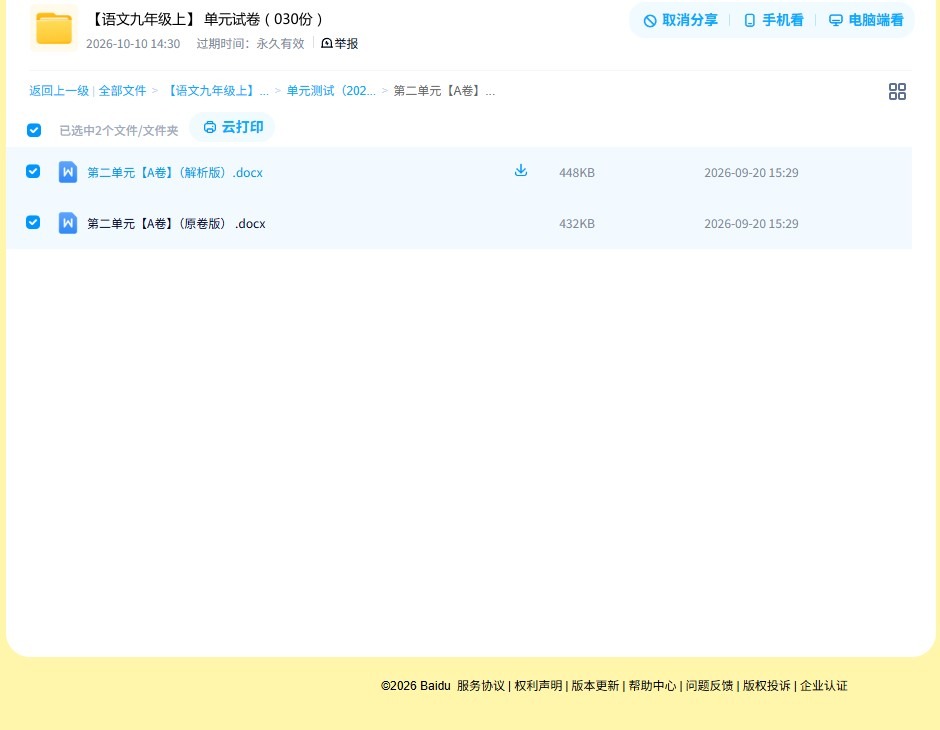Open the 服务协议 footer link
Image resolution: width=940 pixels, height=730 pixels.
coord(481,686)
